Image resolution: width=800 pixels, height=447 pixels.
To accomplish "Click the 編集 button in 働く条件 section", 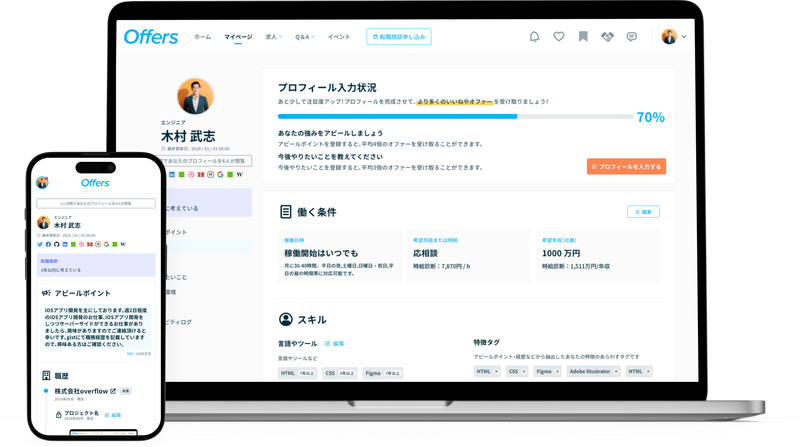I will tap(643, 212).
